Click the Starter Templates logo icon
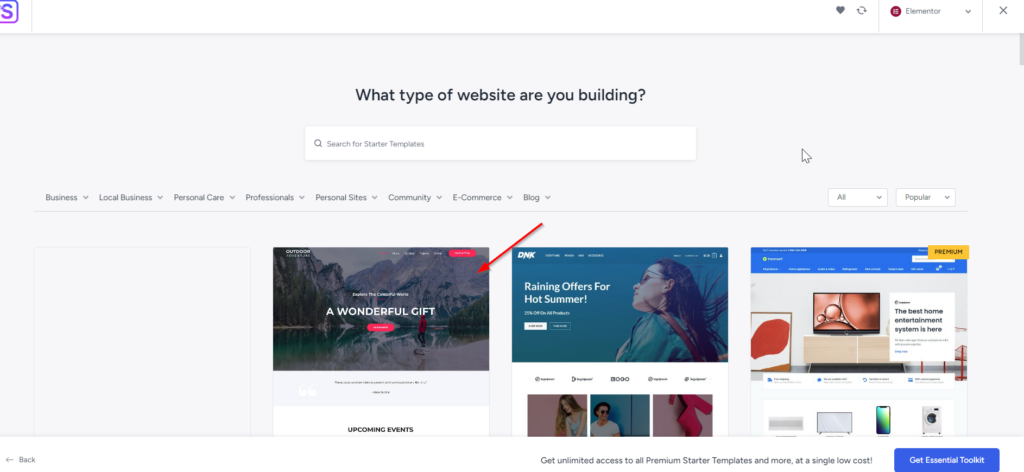Viewport: 1024px width, 472px height. coord(8,11)
